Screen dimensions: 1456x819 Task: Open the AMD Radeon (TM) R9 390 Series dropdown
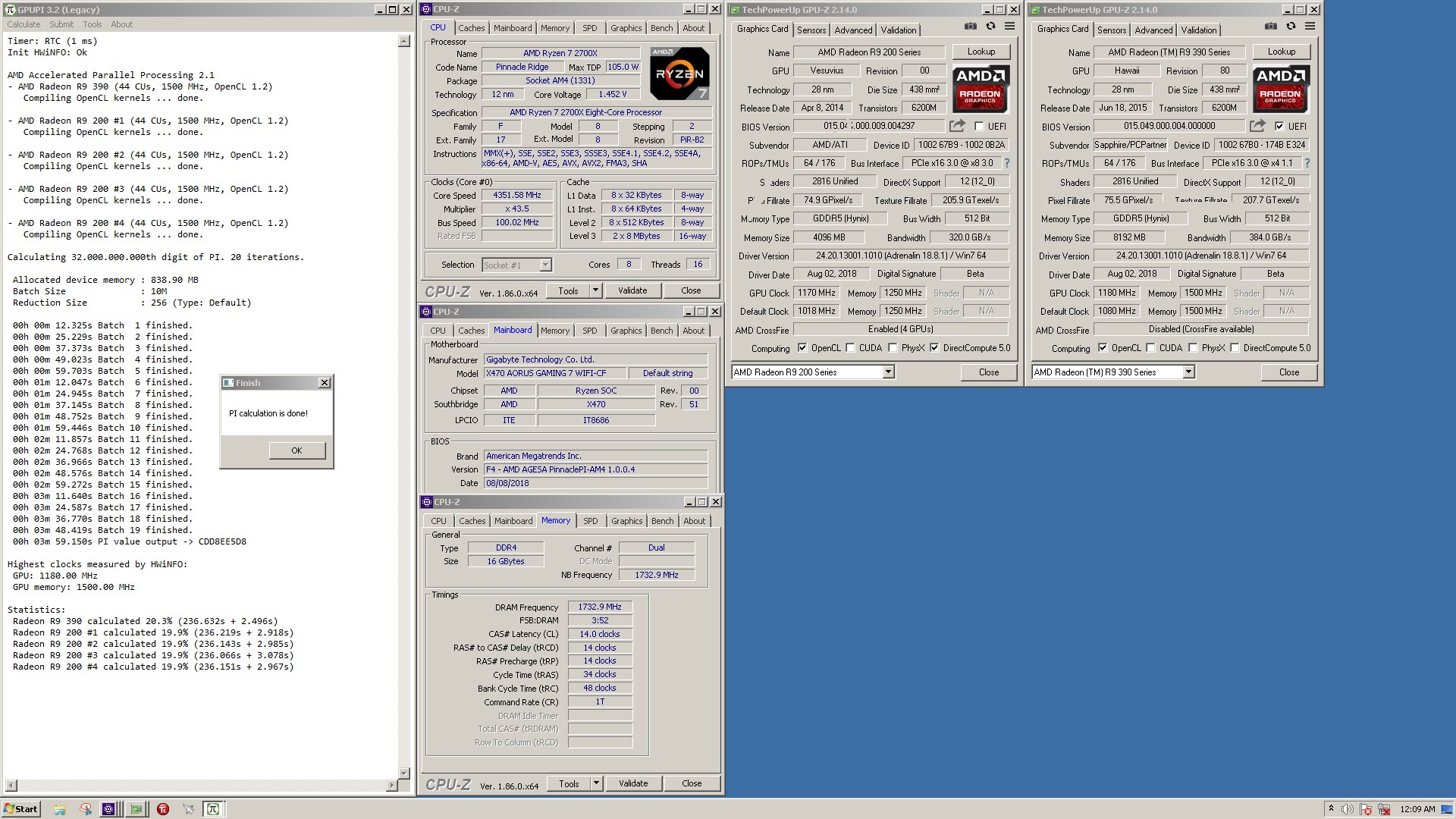(1188, 372)
